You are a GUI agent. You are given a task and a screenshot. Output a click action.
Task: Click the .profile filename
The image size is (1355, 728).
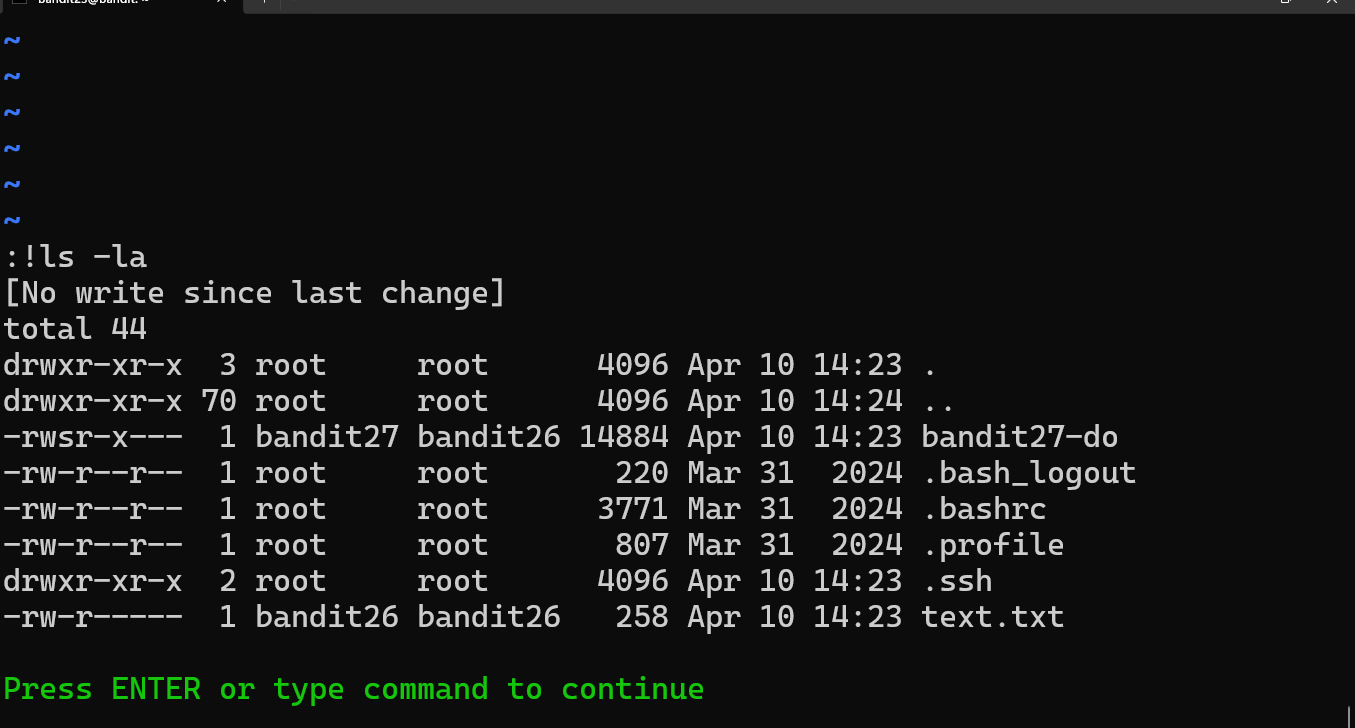(992, 545)
